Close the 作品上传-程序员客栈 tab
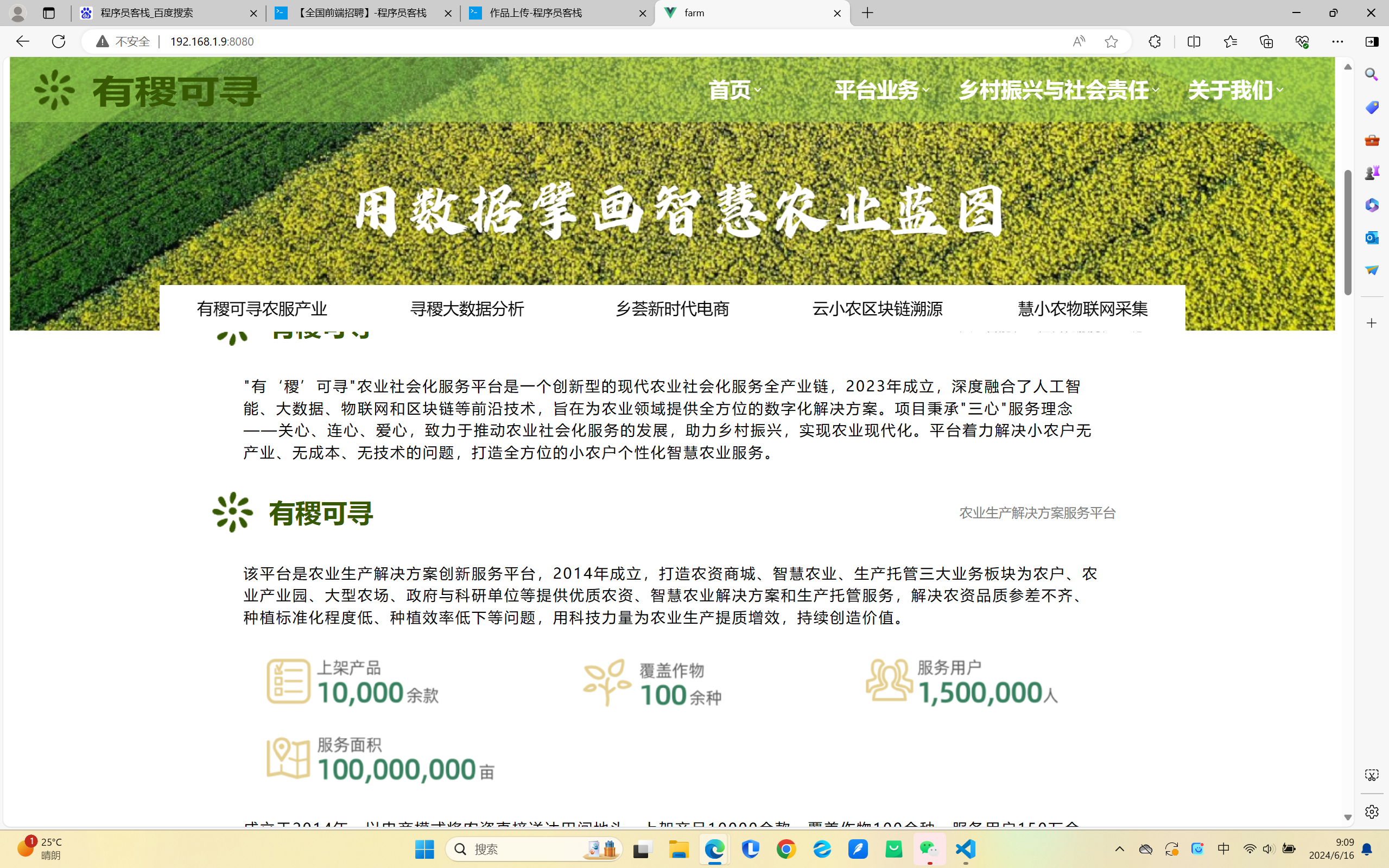The image size is (1389, 868). click(x=643, y=13)
